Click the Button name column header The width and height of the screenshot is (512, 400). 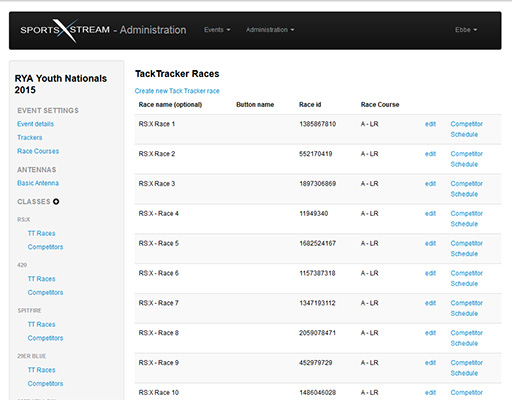(x=255, y=105)
